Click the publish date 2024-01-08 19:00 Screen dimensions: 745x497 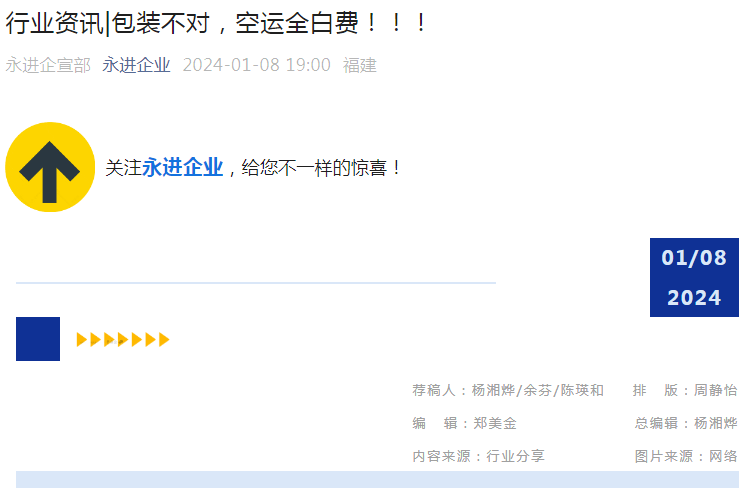click(257, 65)
